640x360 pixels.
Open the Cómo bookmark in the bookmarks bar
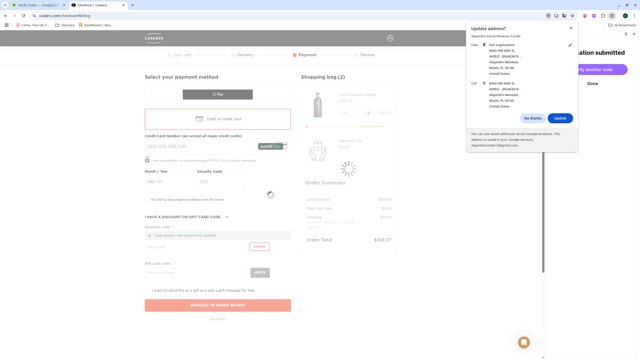click(x=32, y=25)
